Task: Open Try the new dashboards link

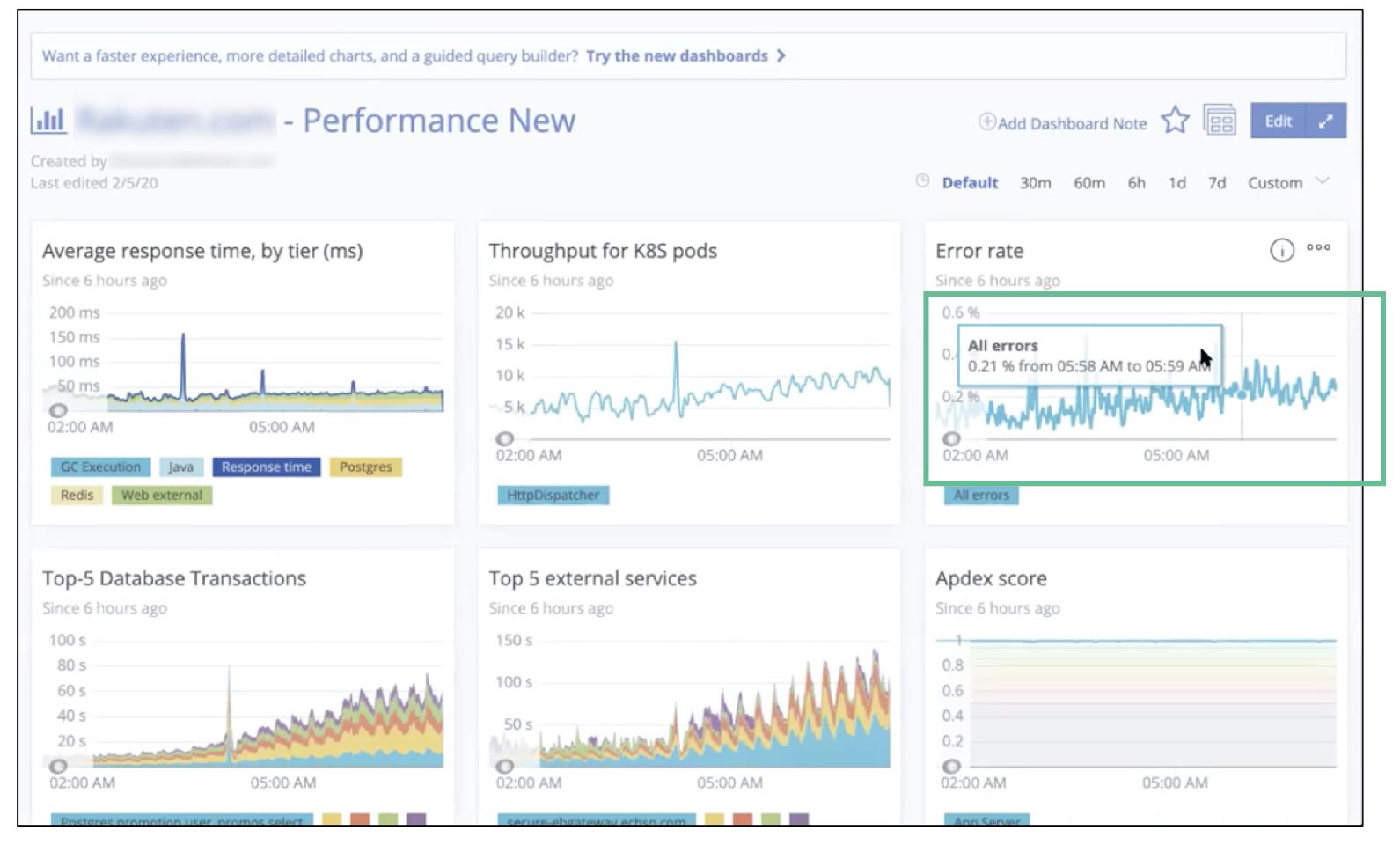Action: (x=677, y=56)
